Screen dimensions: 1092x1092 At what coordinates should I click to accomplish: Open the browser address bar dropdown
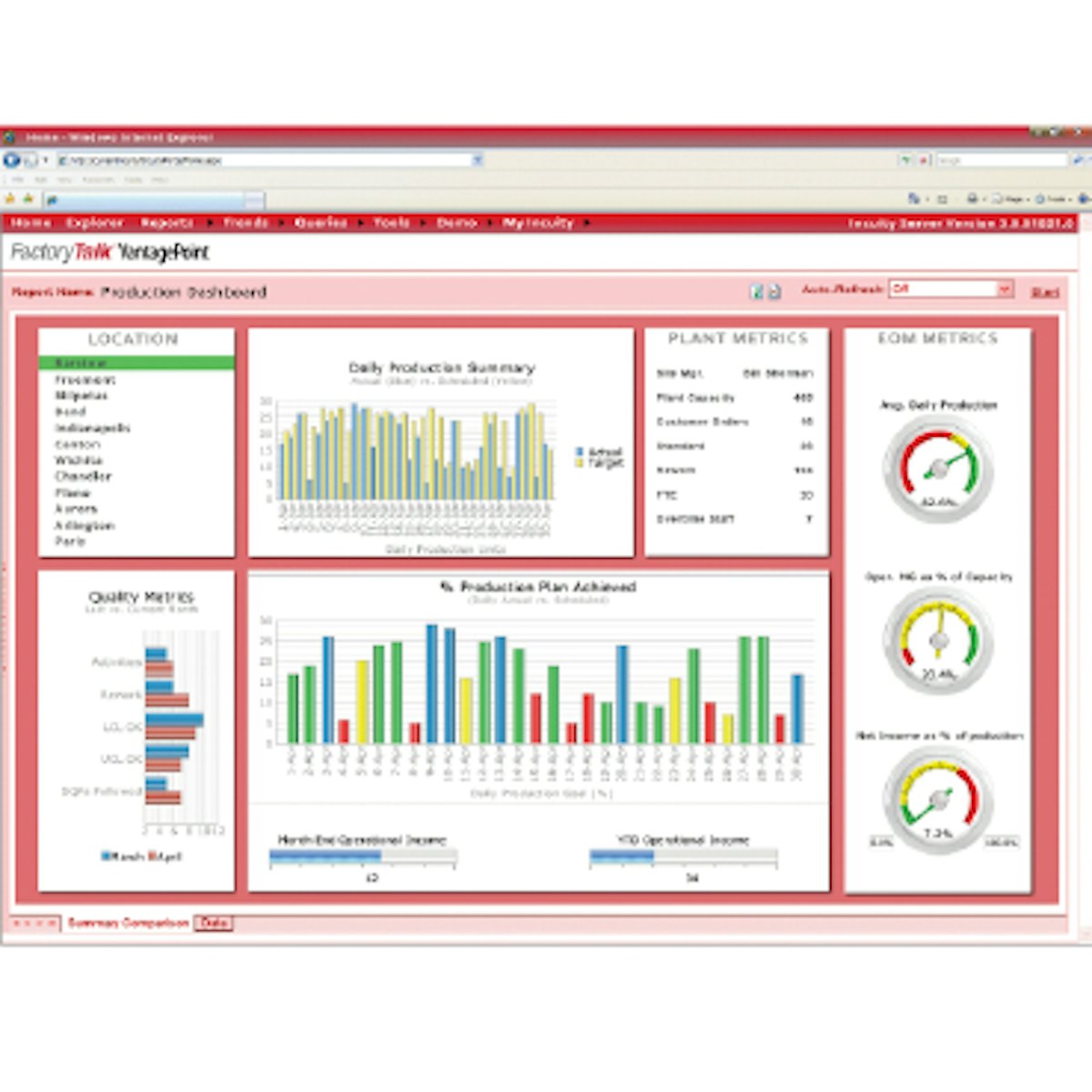477,159
